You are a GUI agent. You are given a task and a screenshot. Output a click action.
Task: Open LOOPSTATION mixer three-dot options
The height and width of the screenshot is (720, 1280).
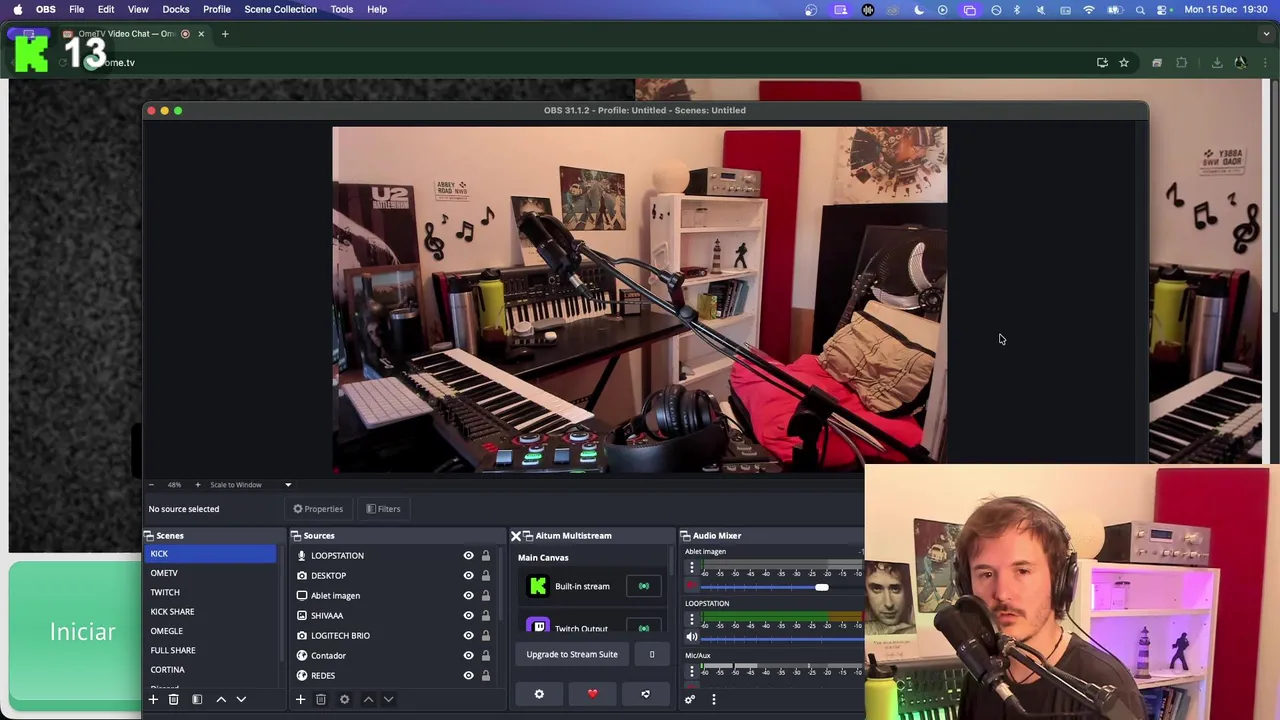pyautogui.click(x=691, y=619)
